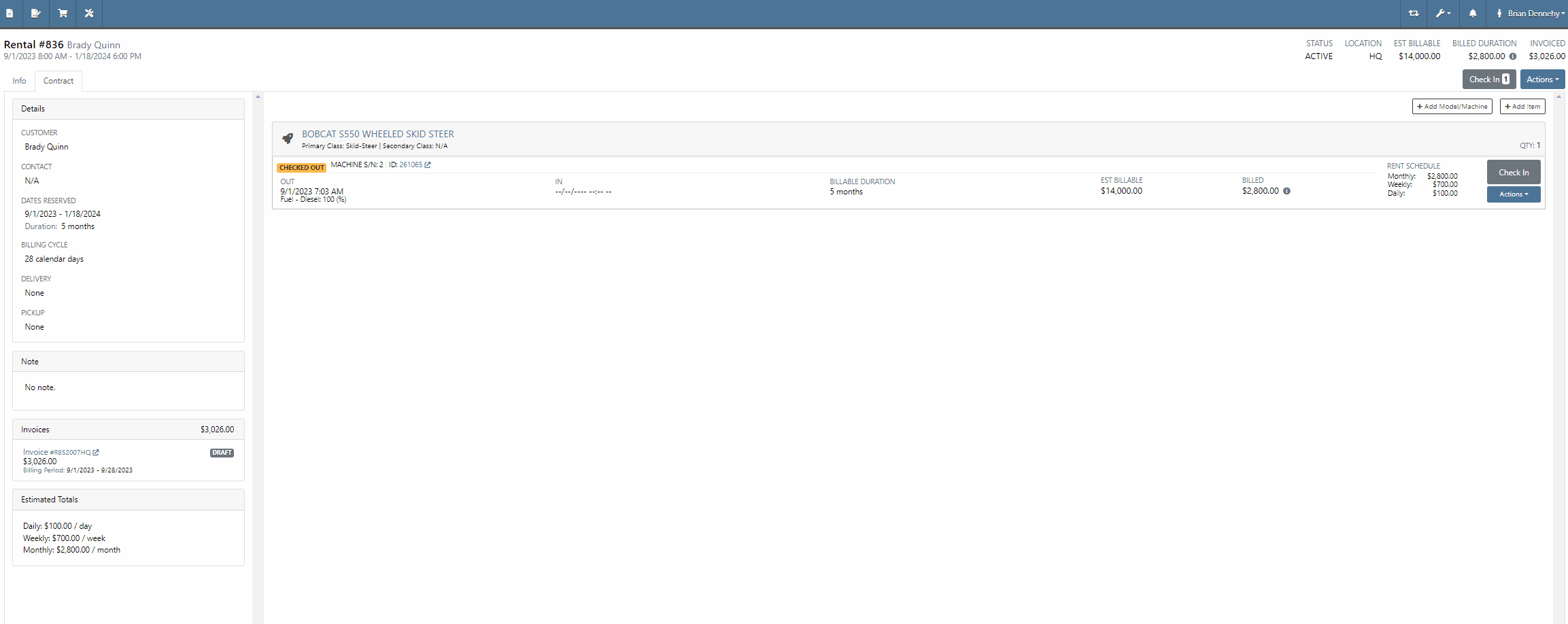Open the contract signing icon in navbar
The image size is (1568, 624).
[x=36, y=13]
